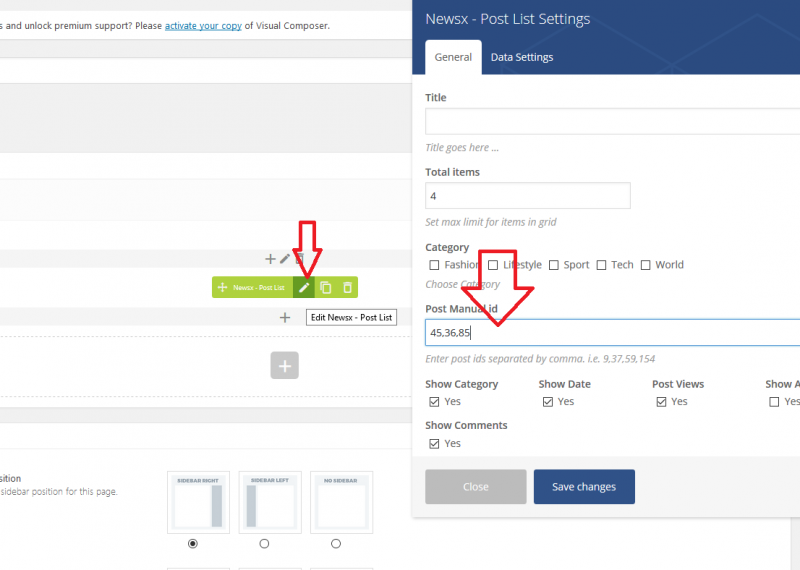Switch to the Data Settings tab

[521, 57]
